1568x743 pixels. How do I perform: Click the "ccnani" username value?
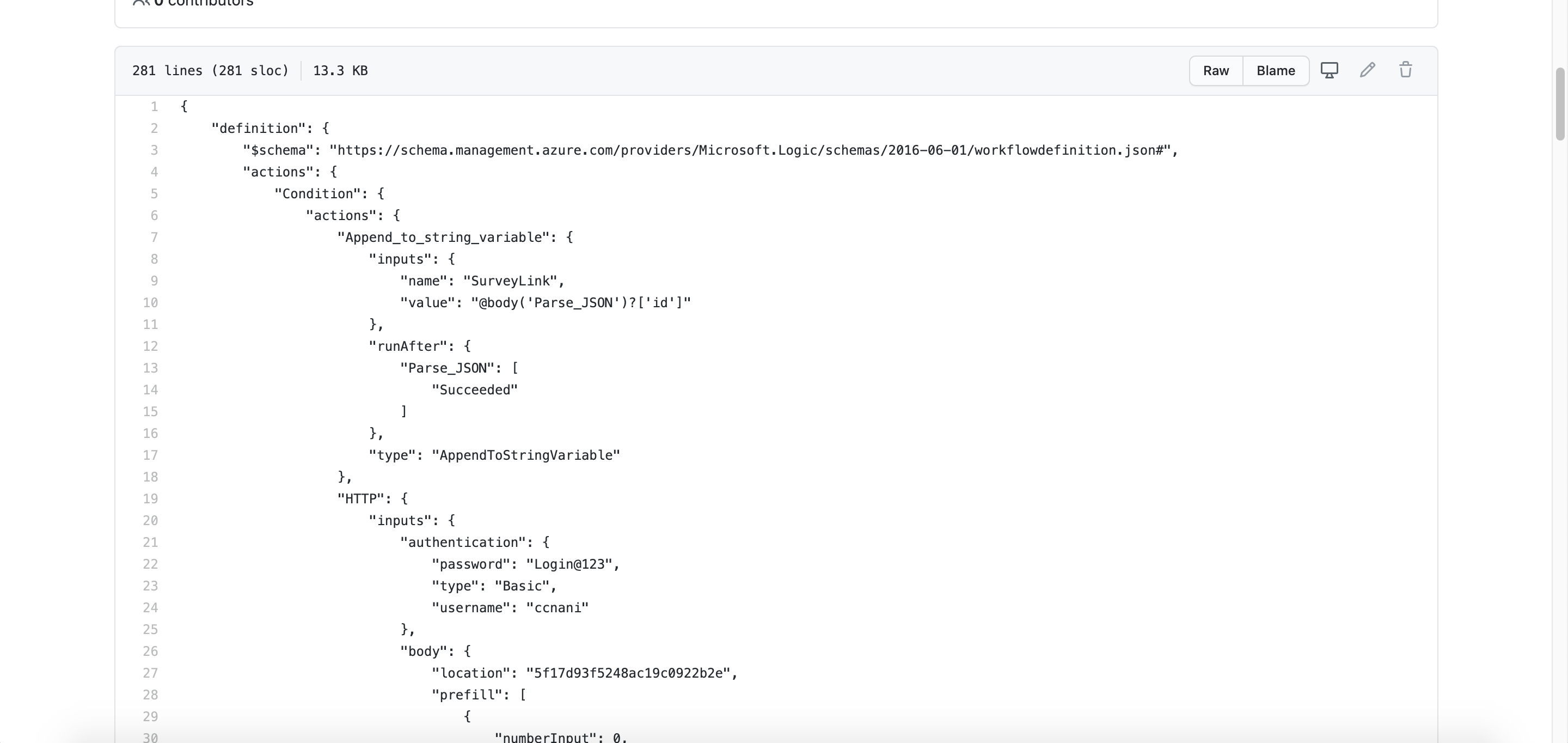tap(557, 608)
